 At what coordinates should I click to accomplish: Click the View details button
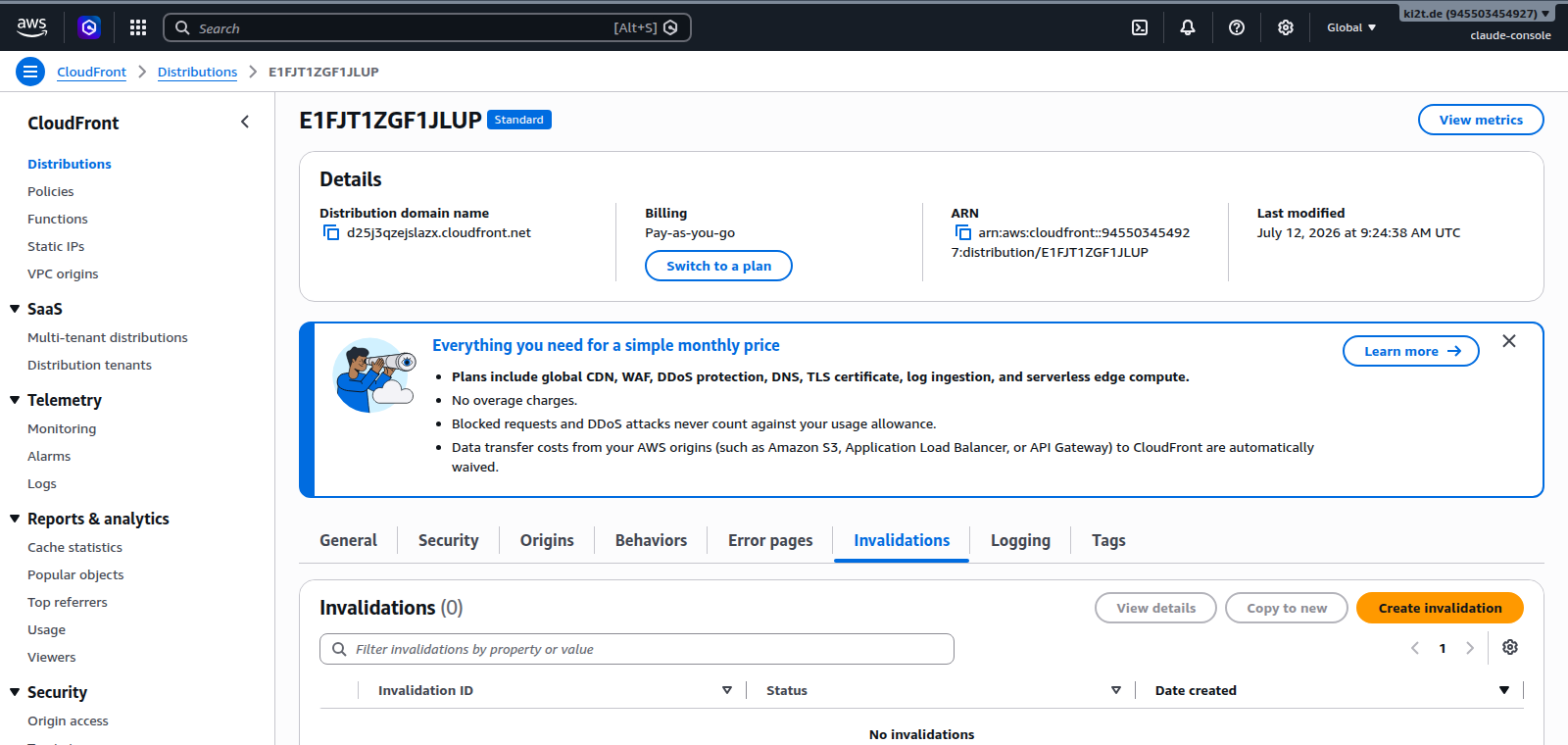pos(1155,608)
